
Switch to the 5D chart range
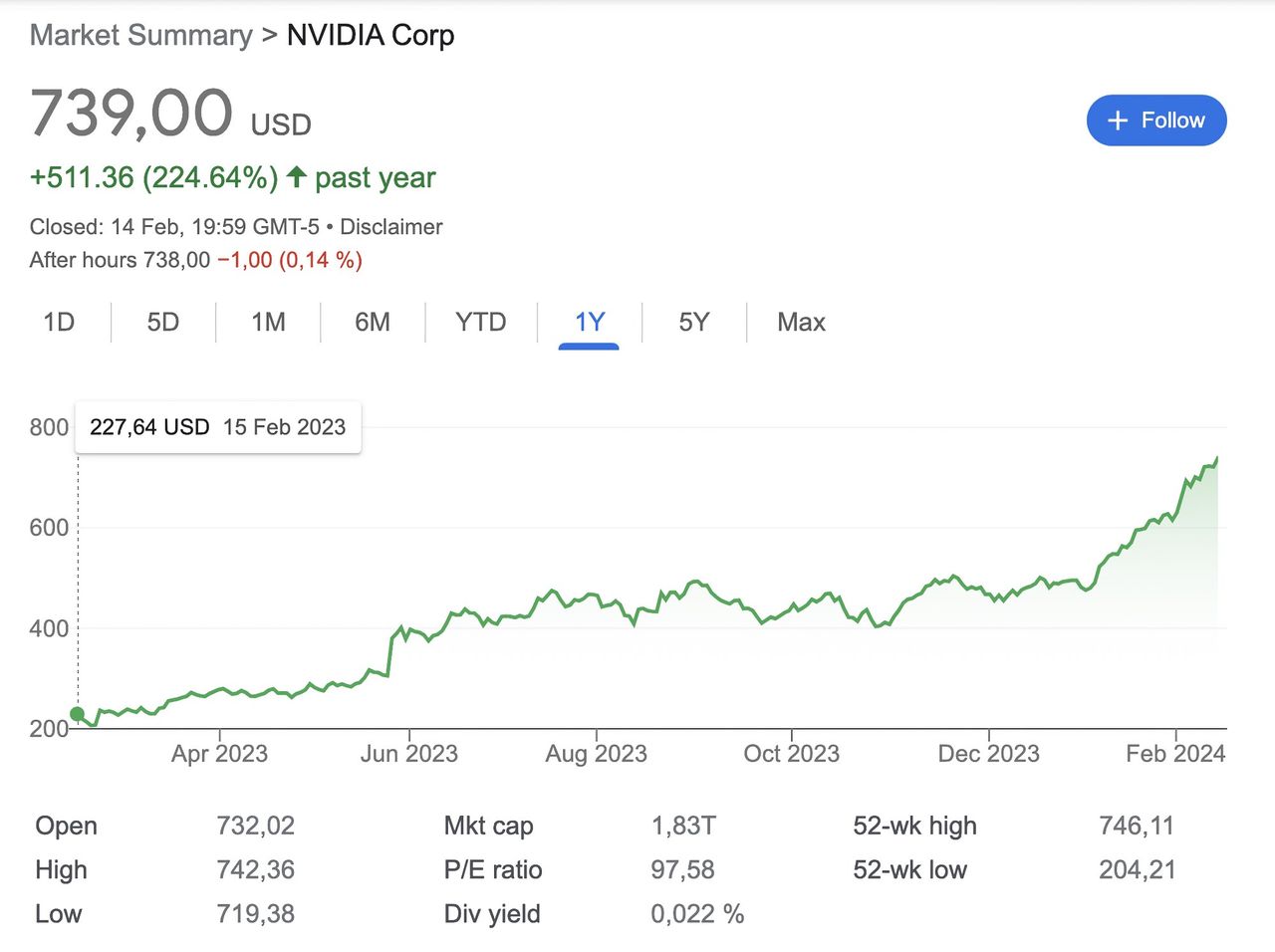163,322
